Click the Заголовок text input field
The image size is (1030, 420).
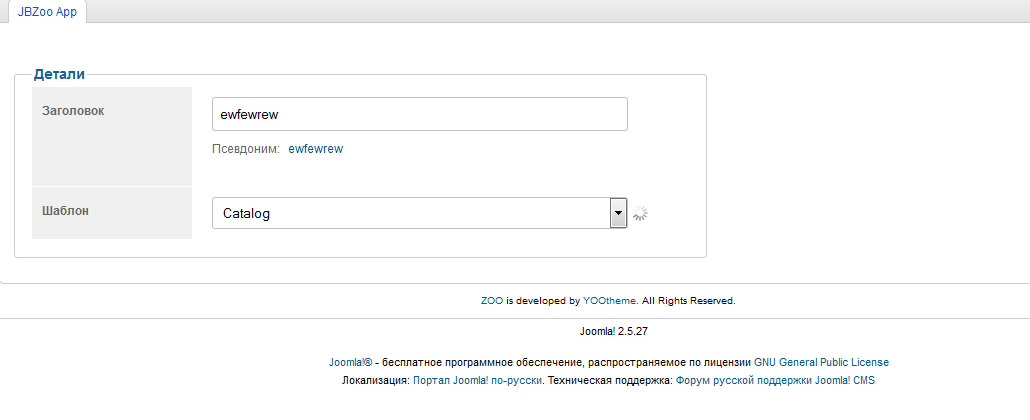click(419, 114)
